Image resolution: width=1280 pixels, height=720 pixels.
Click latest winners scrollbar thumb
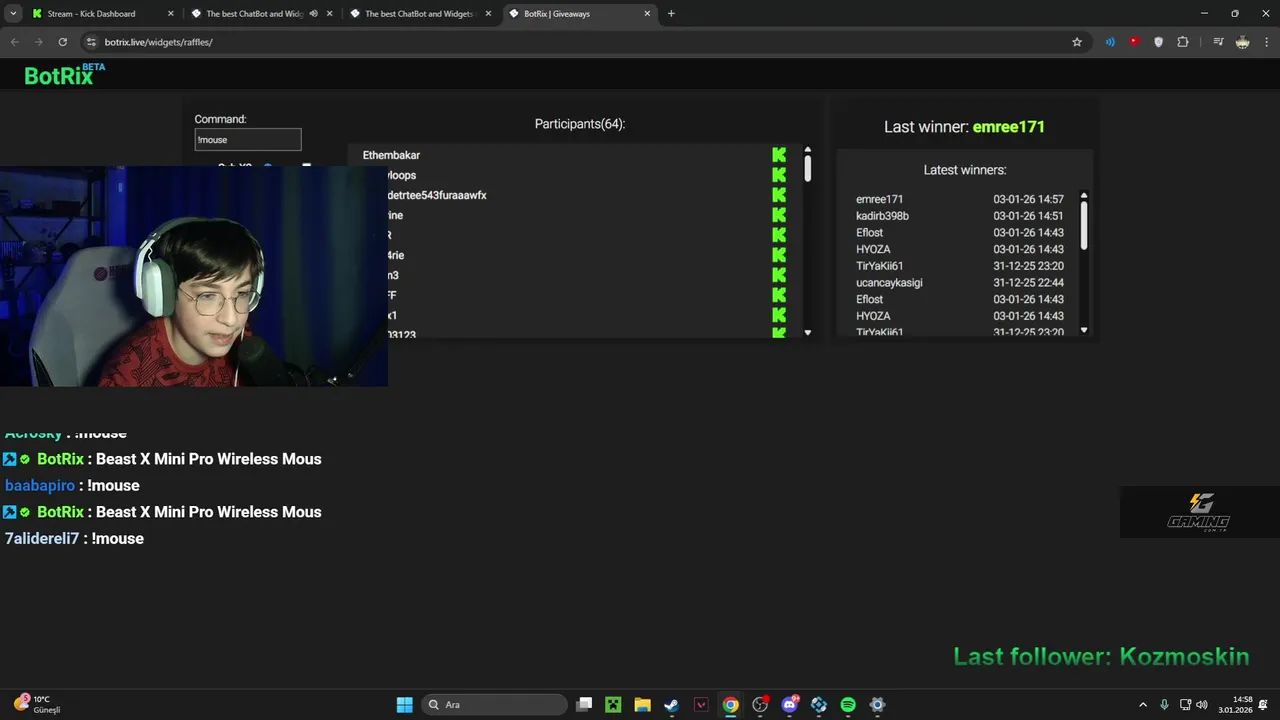1083,225
